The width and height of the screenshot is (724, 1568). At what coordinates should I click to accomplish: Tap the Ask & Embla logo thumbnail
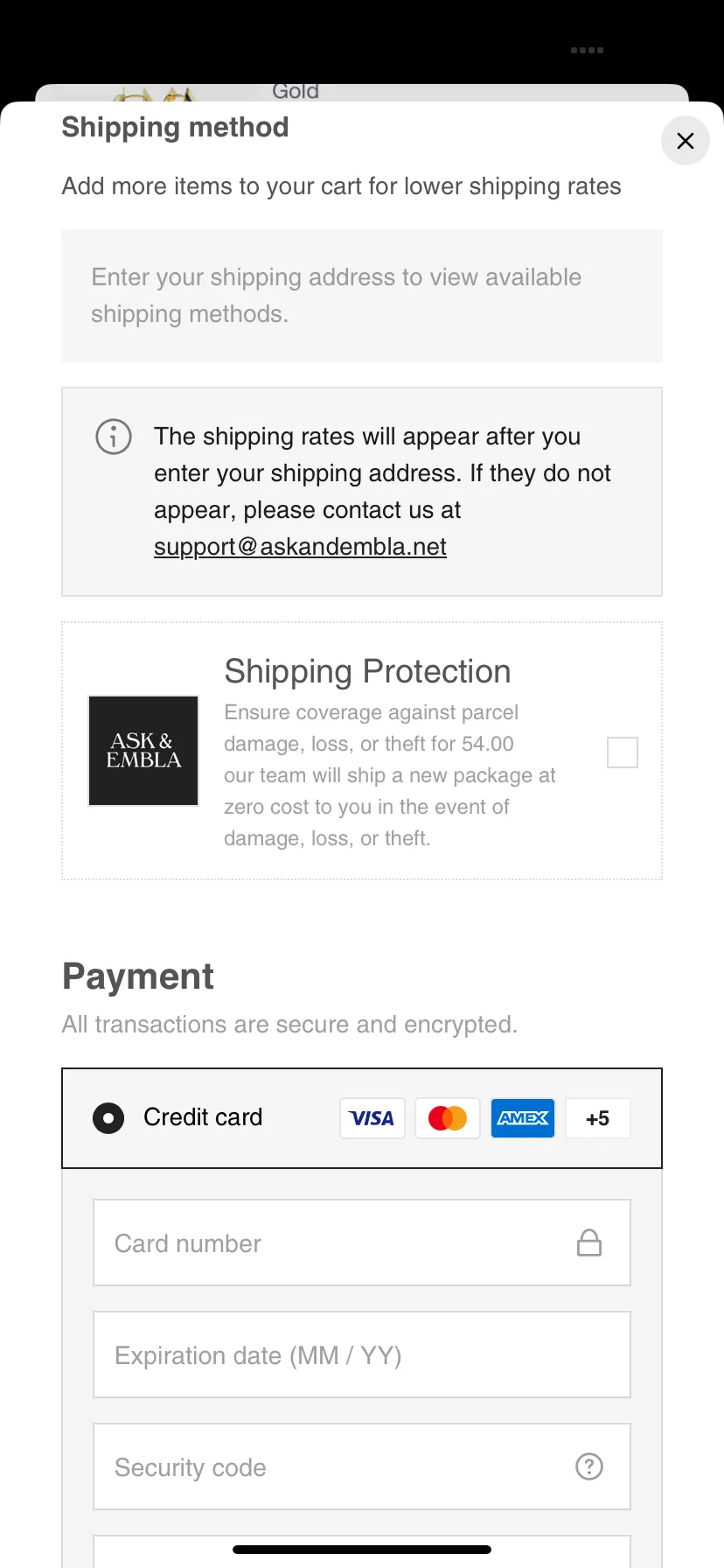click(x=143, y=751)
